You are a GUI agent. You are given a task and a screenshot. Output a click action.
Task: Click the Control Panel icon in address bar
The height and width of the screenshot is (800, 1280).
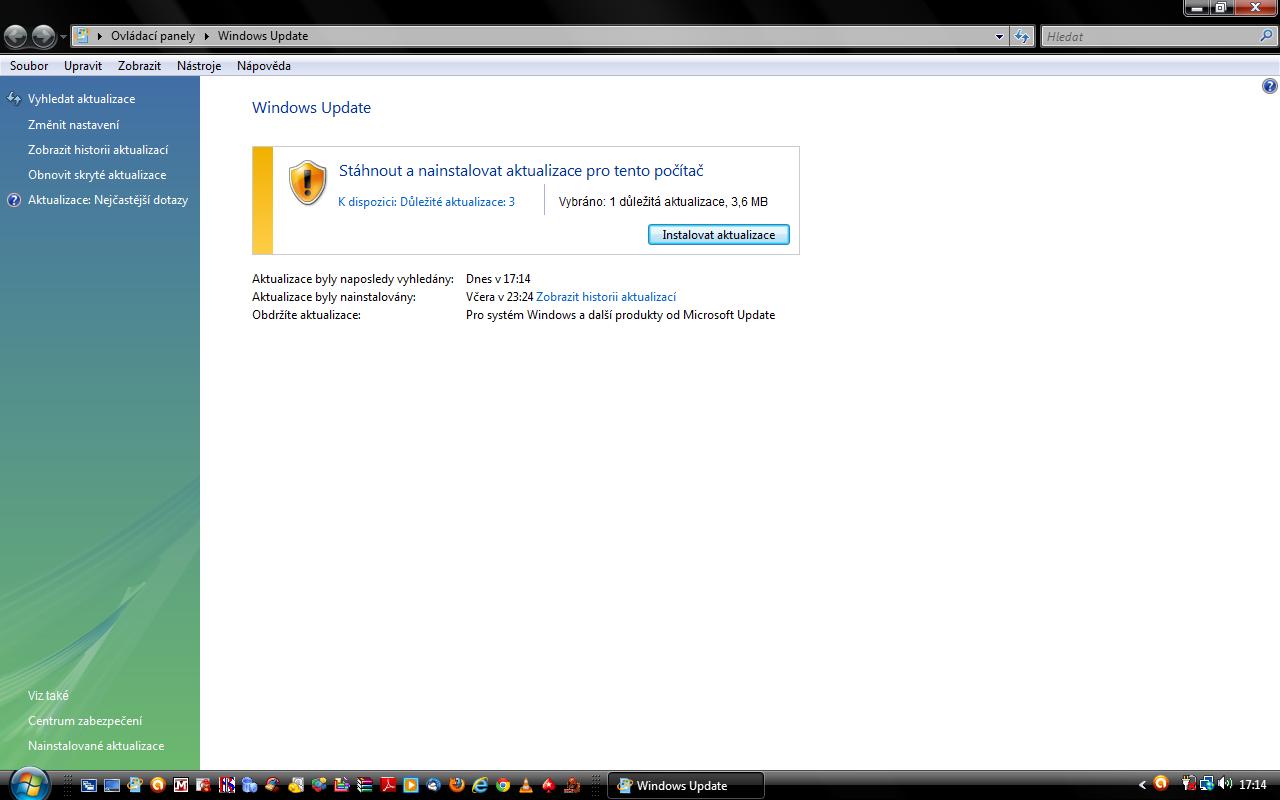click(83, 36)
